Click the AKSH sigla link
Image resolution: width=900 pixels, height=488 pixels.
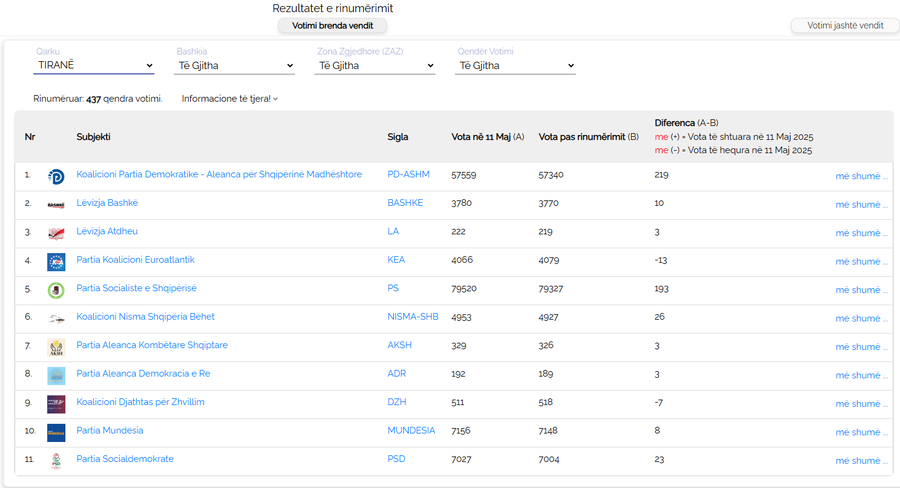399,344
